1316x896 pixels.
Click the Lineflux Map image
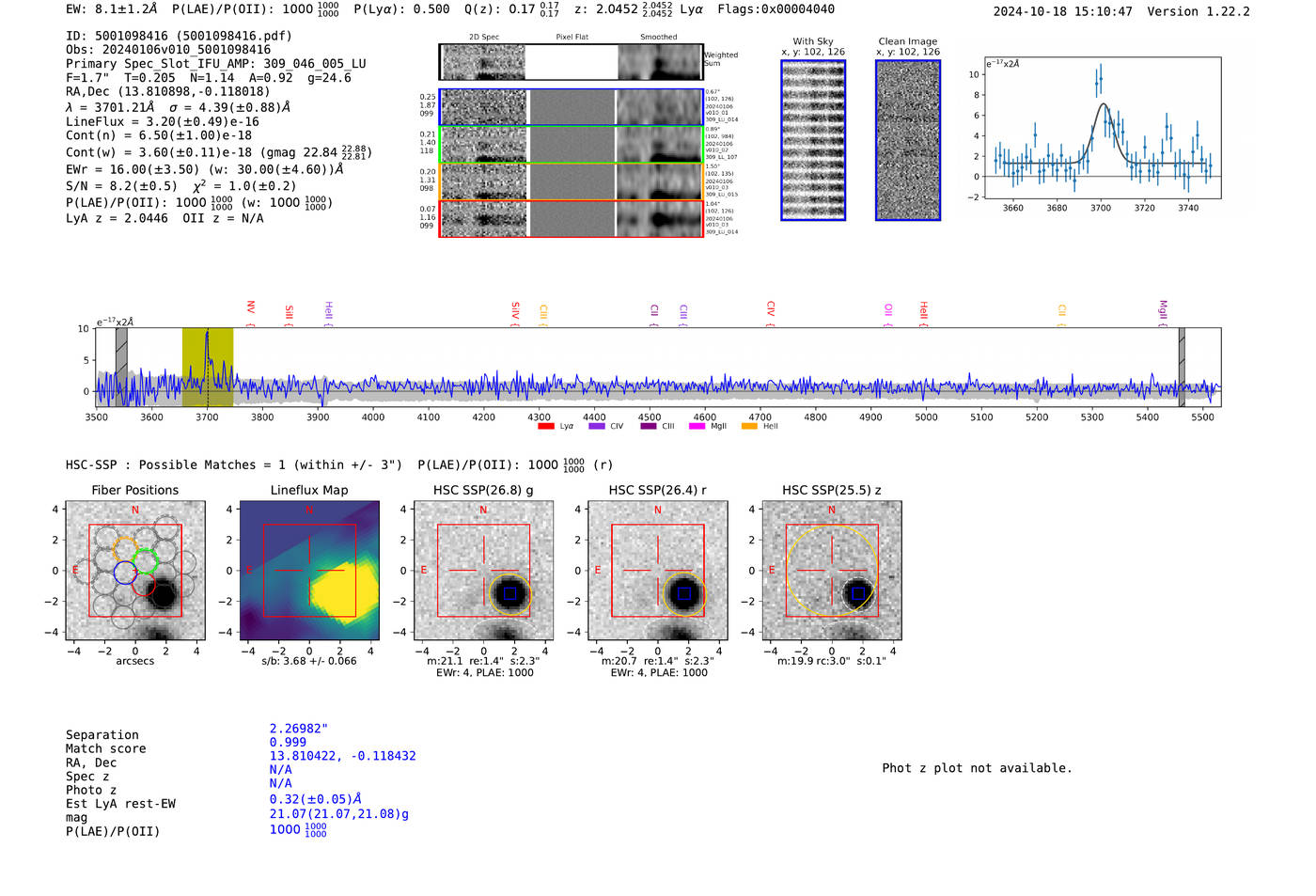tap(309, 571)
